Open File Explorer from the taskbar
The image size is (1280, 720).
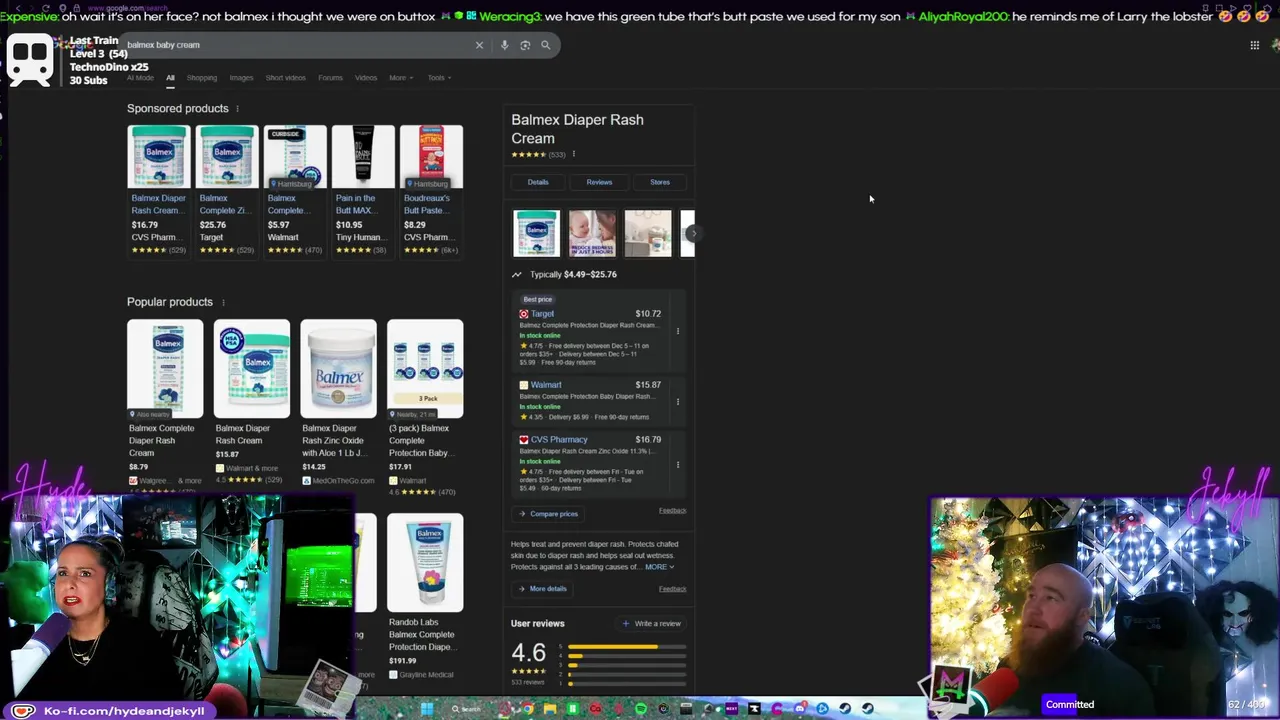point(550,709)
